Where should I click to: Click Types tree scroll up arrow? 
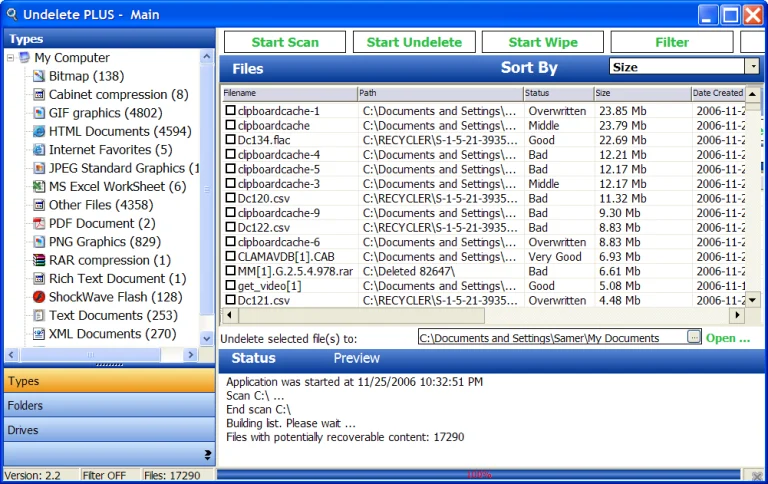pos(207,57)
